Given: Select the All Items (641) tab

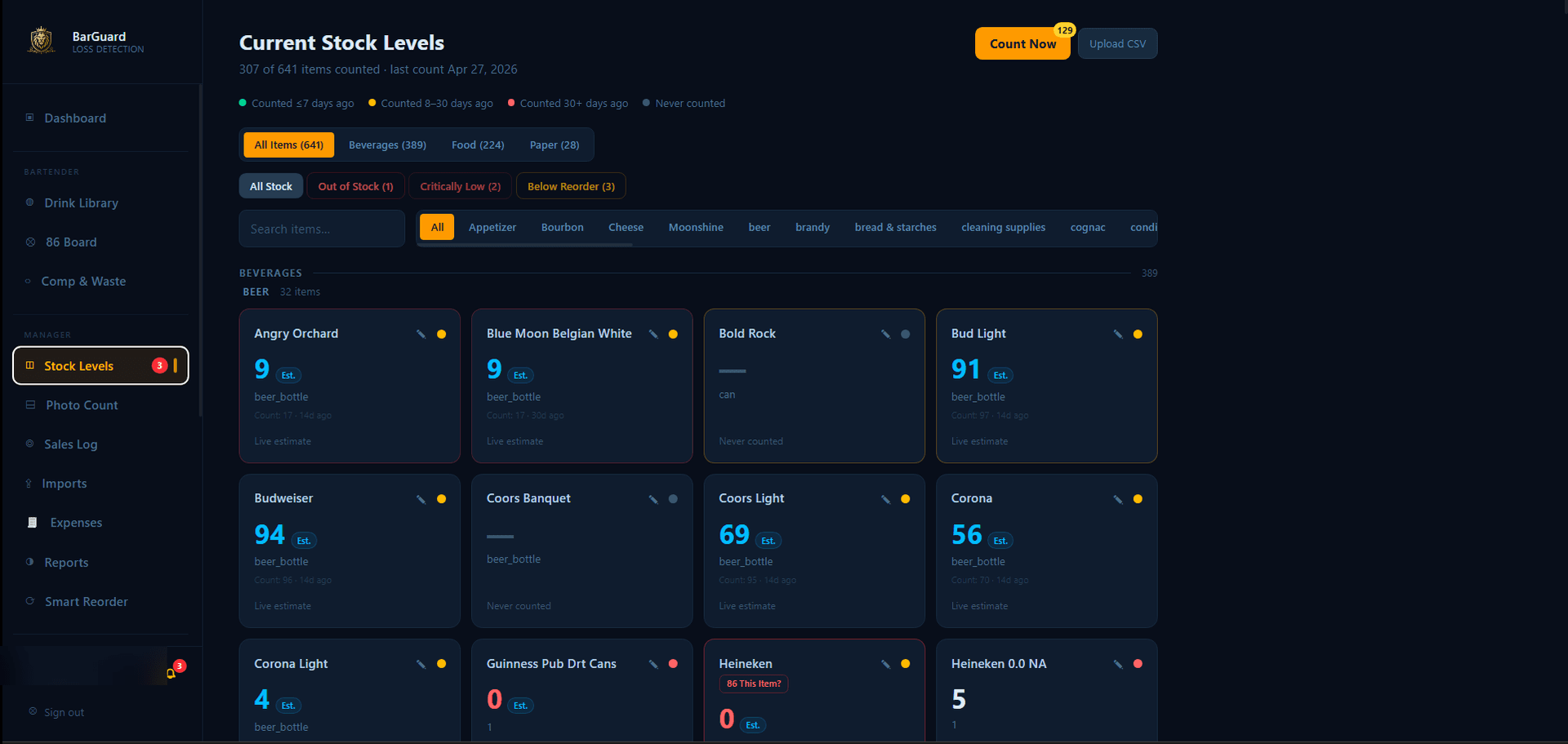Looking at the screenshot, I should pyautogui.click(x=288, y=145).
